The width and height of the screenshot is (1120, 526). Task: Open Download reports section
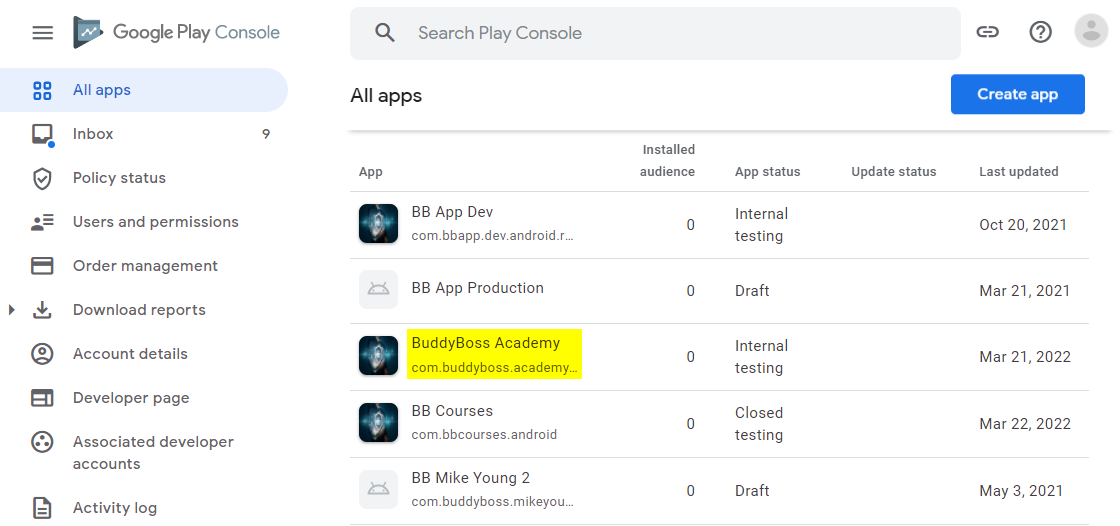coord(143,310)
